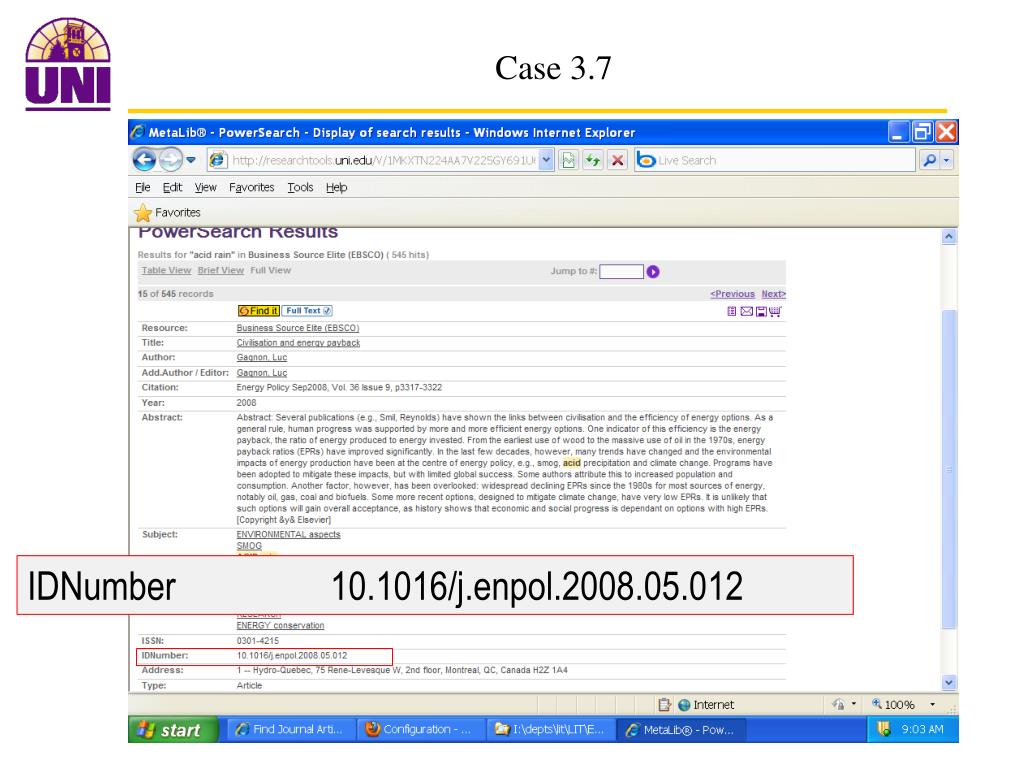Click the Jump to # input field

pos(621,272)
